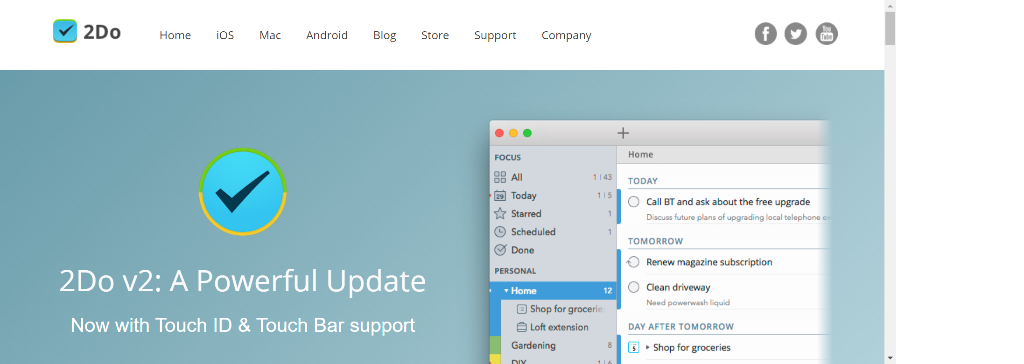
Task: Open the Twitter profile icon
Action: pos(795,34)
